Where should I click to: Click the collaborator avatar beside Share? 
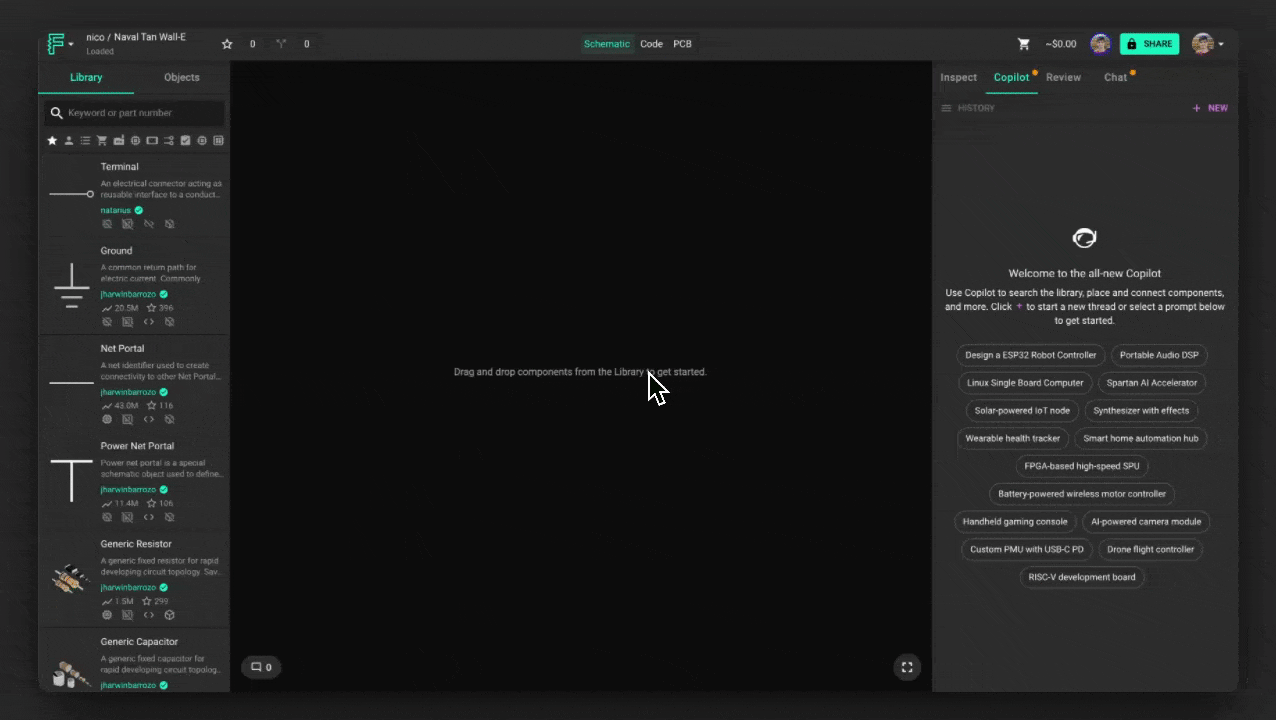pyautogui.click(x=1100, y=44)
